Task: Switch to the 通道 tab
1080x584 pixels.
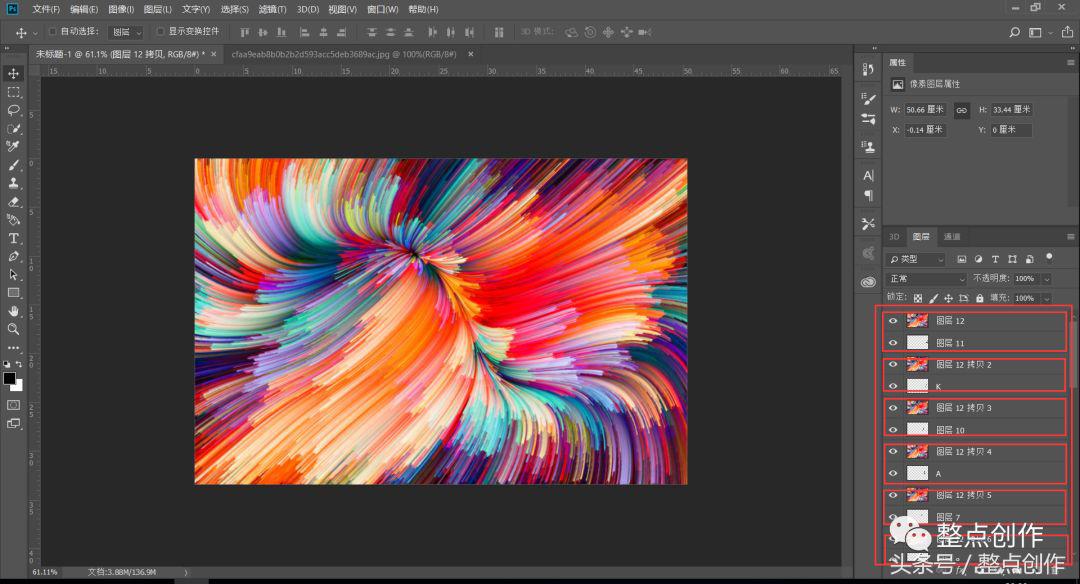Action: (951, 237)
